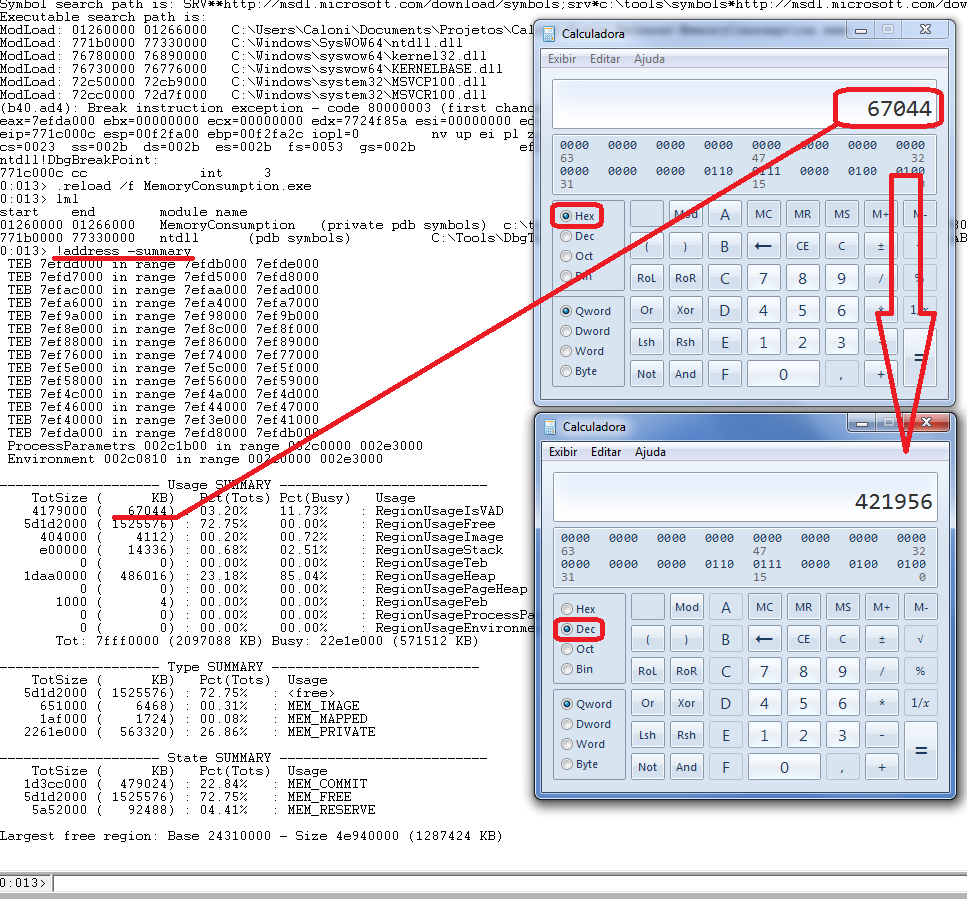Open the Ajuda menu in the 421956 calculator
Image resolution: width=967 pixels, height=899 pixels.
pyautogui.click(x=651, y=452)
